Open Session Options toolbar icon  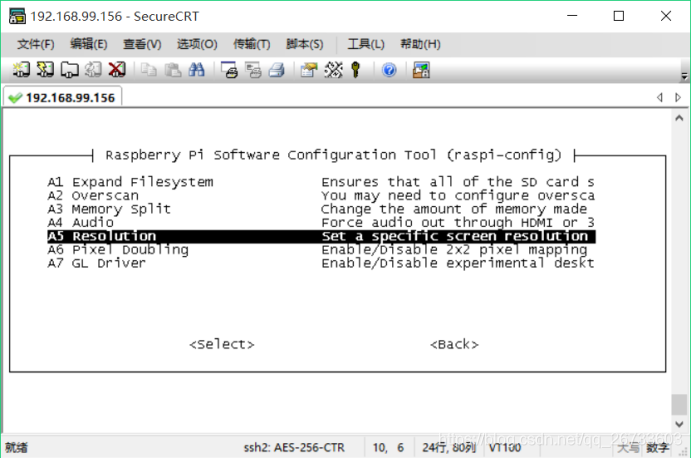point(309,70)
